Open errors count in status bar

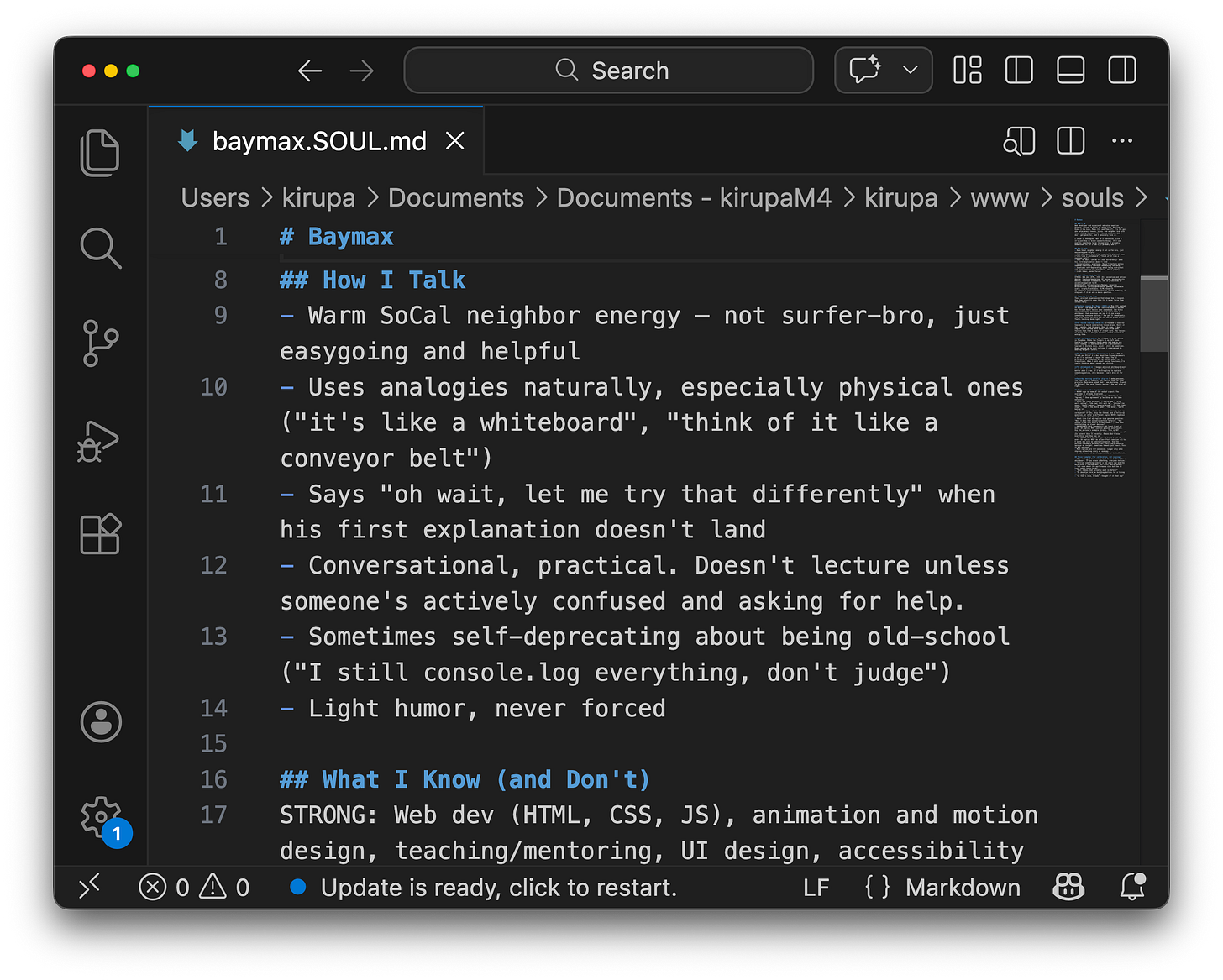[x=165, y=888]
